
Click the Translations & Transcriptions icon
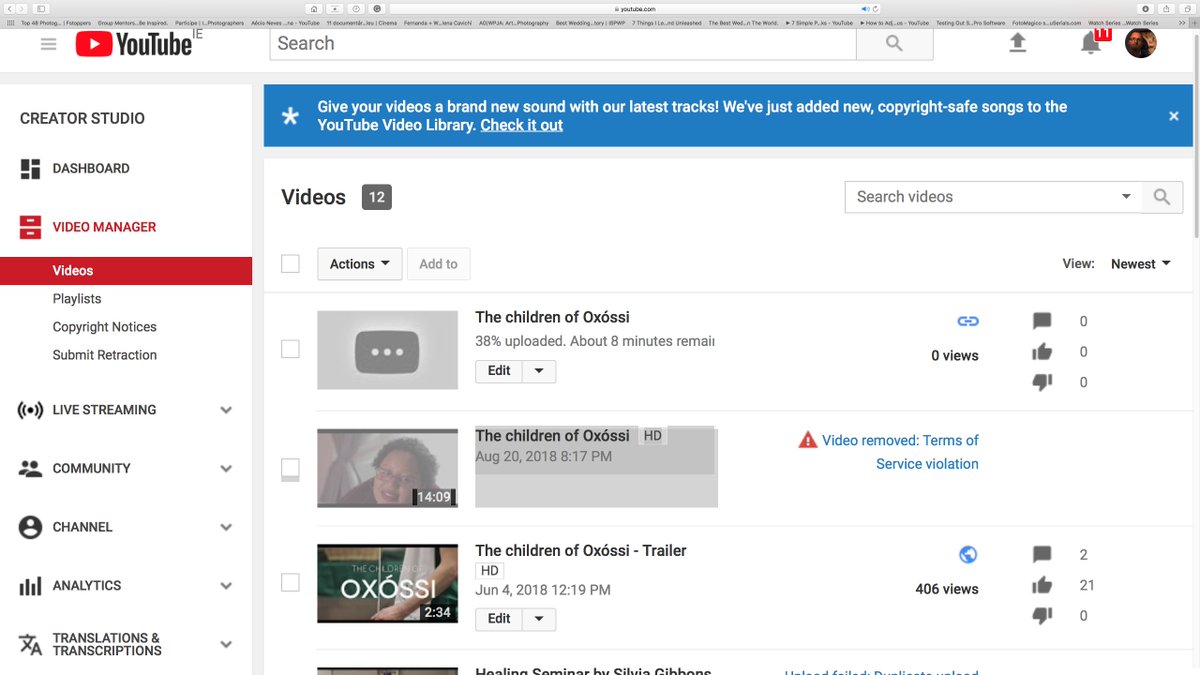tap(30, 644)
